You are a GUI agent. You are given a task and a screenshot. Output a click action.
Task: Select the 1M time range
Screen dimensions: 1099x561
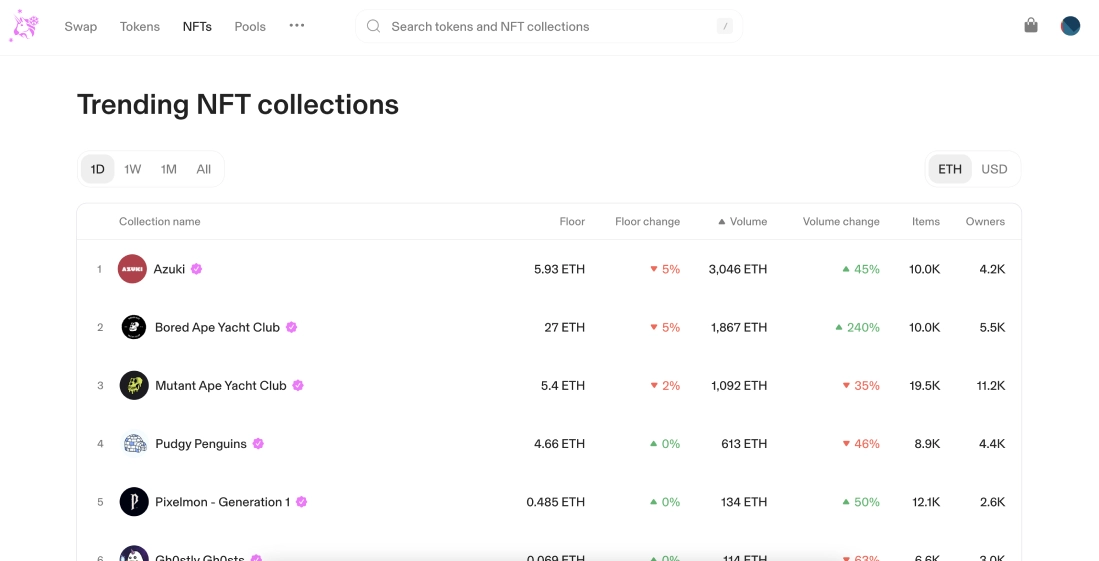[x=169, y=169]
